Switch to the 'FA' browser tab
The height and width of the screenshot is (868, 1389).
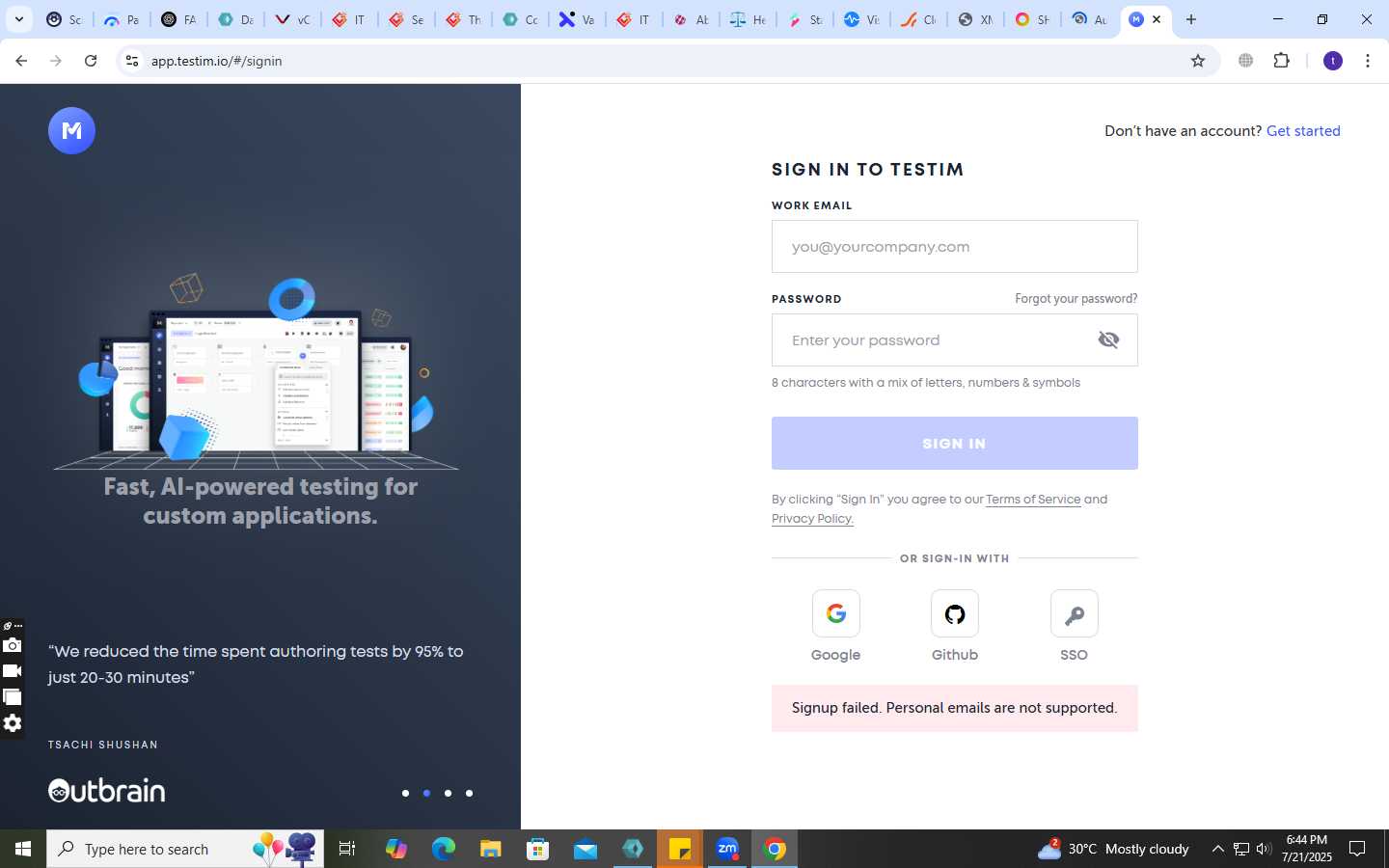pos(178,19)
